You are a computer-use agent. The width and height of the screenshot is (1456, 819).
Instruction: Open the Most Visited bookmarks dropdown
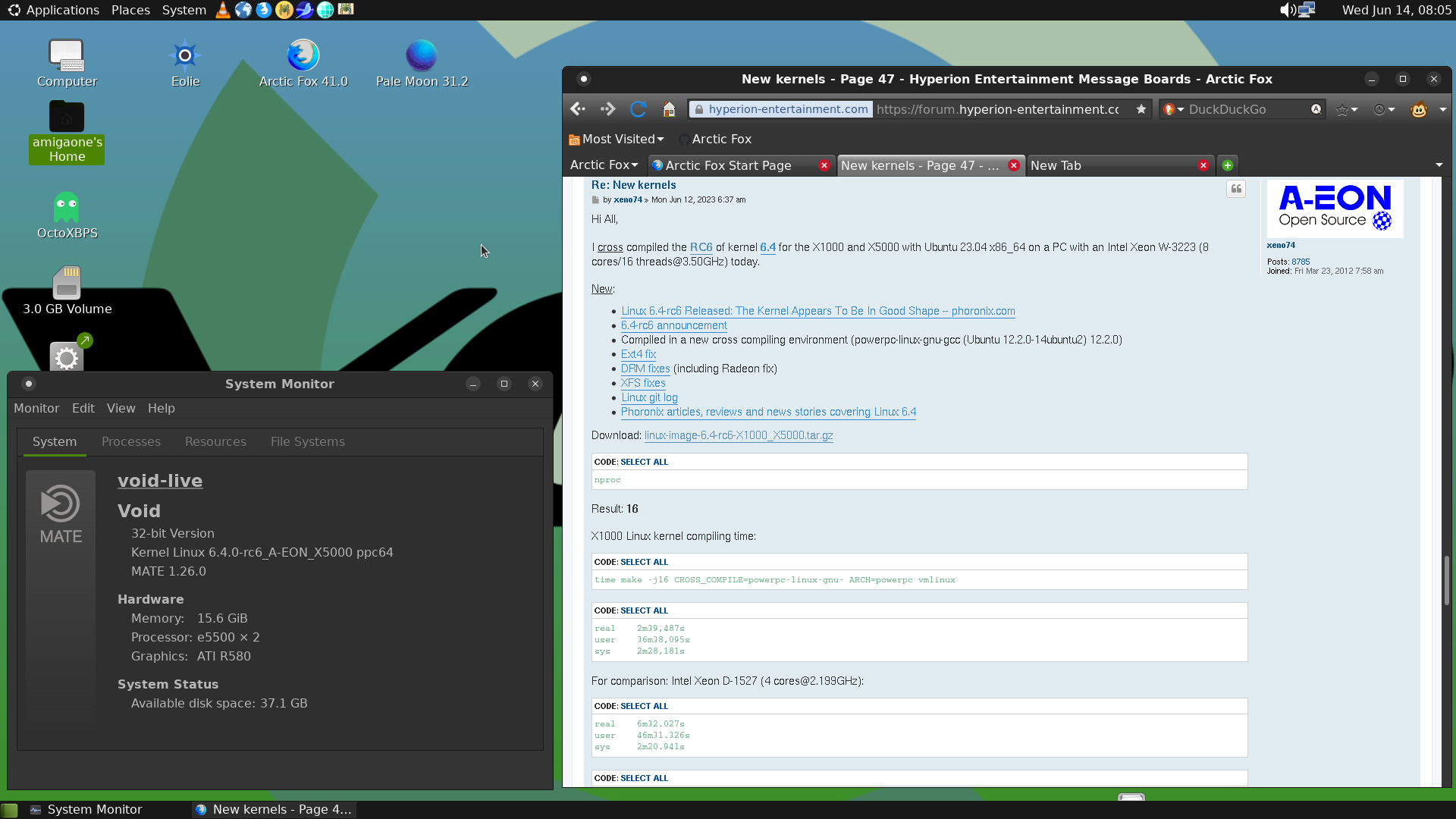[617, 139]
